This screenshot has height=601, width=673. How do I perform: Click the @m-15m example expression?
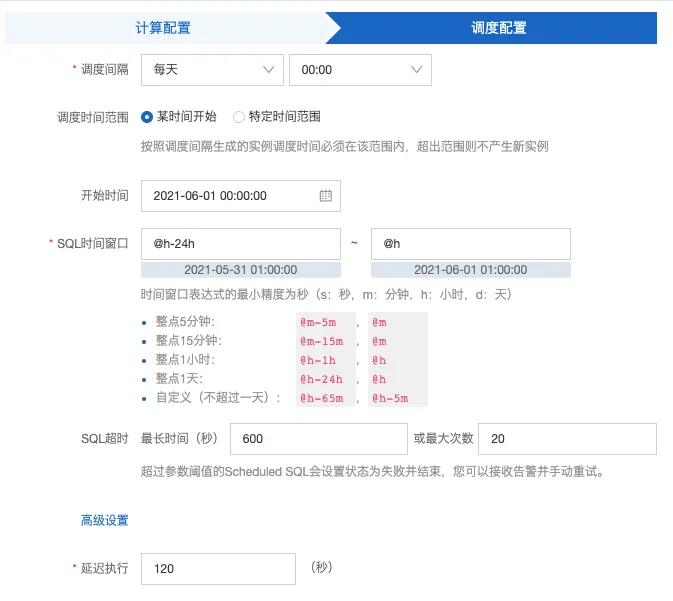pyautogui.click(x=322, y=341)
